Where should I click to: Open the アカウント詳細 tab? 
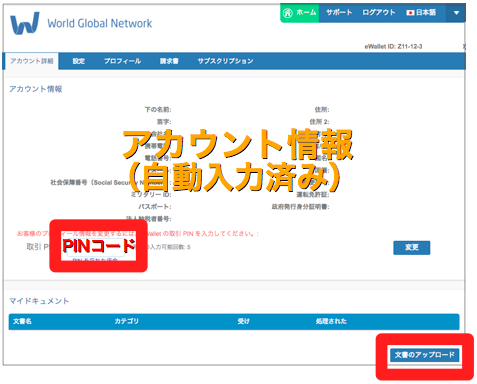click(x=32, y=61)
